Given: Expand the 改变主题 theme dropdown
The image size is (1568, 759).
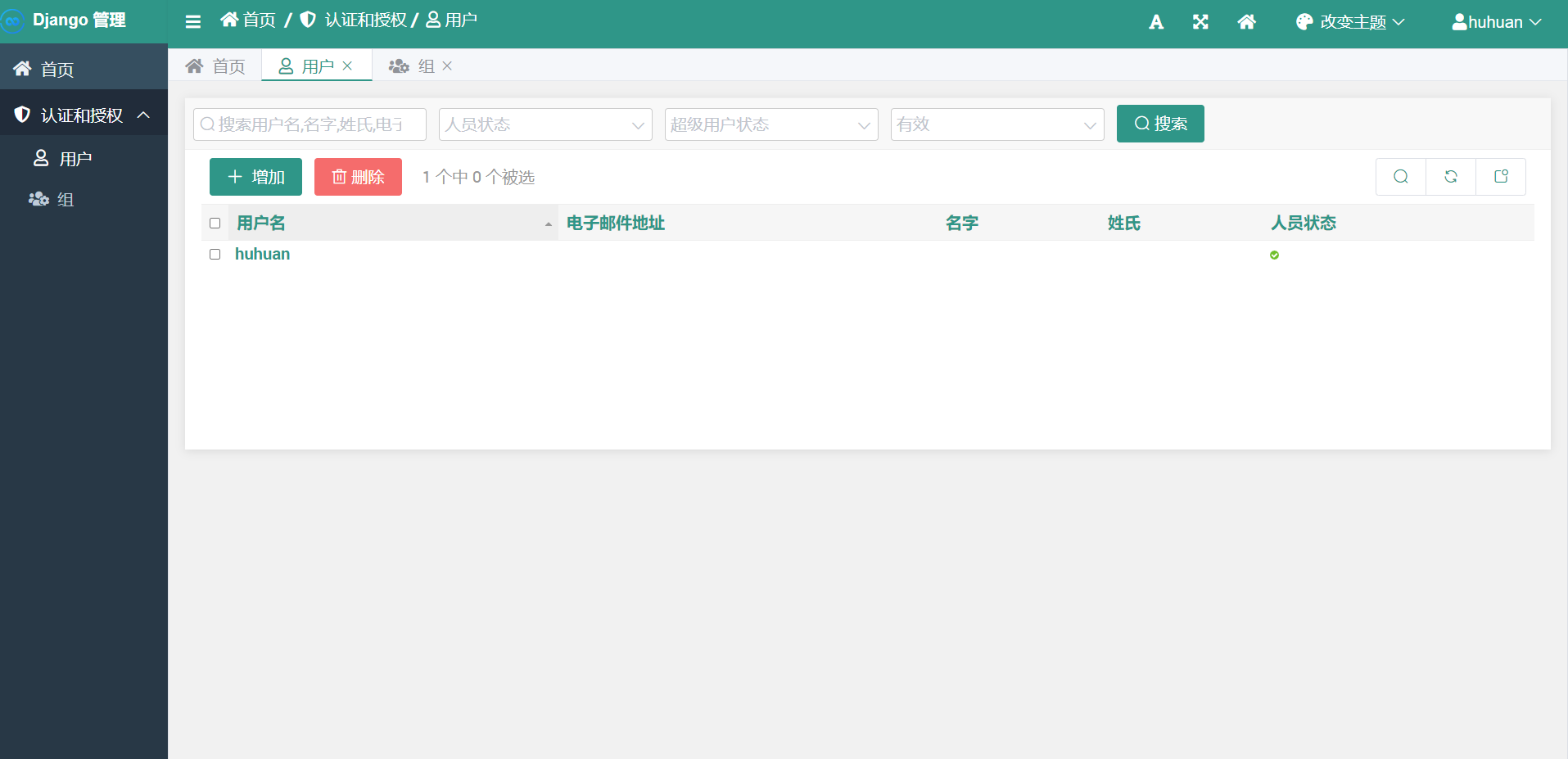Looking at the screenshot, I should [1349, 21].
